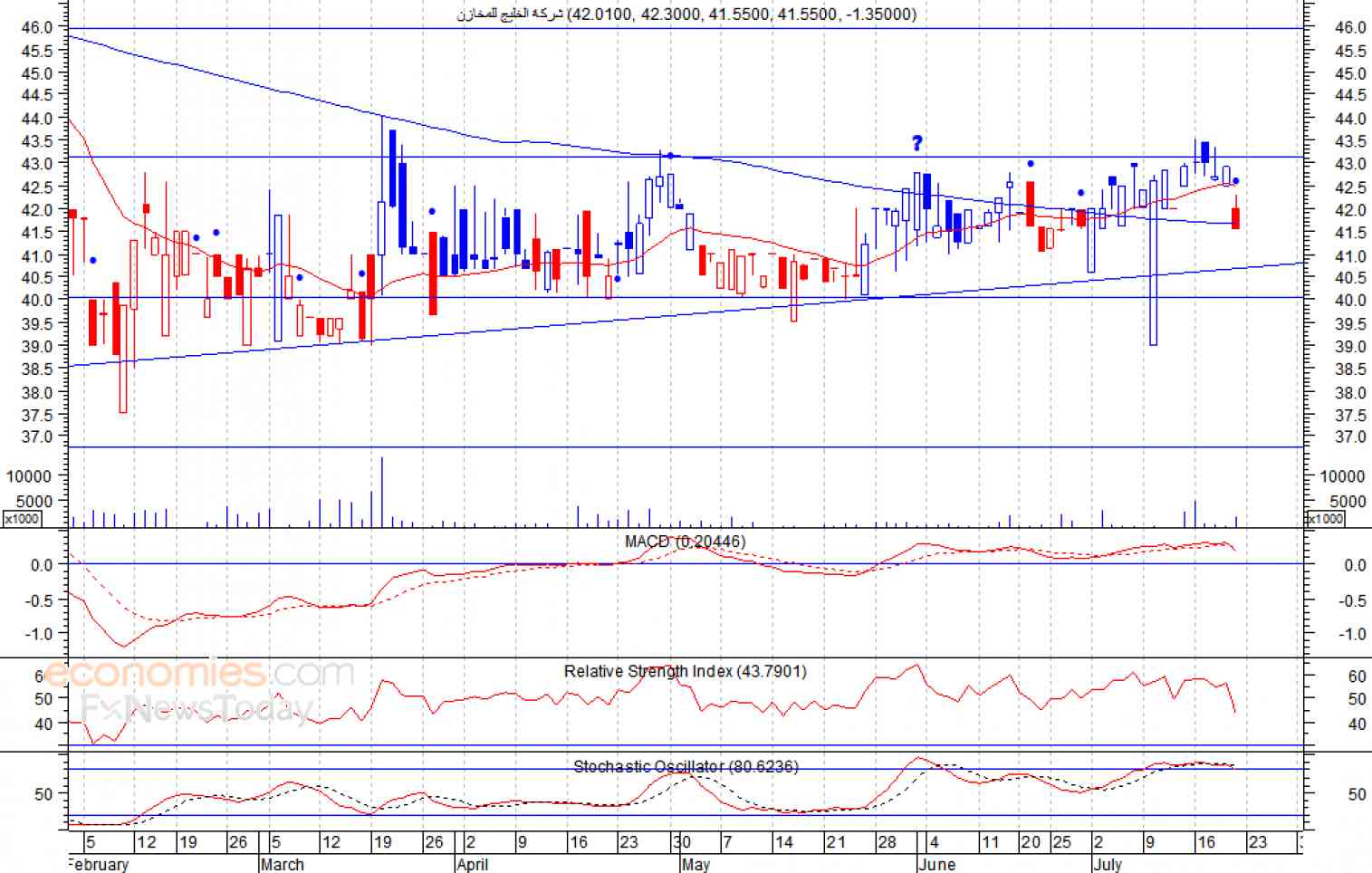Click the "11" date tick label
Screen dimensions: 1372x873
pos(991,842)
